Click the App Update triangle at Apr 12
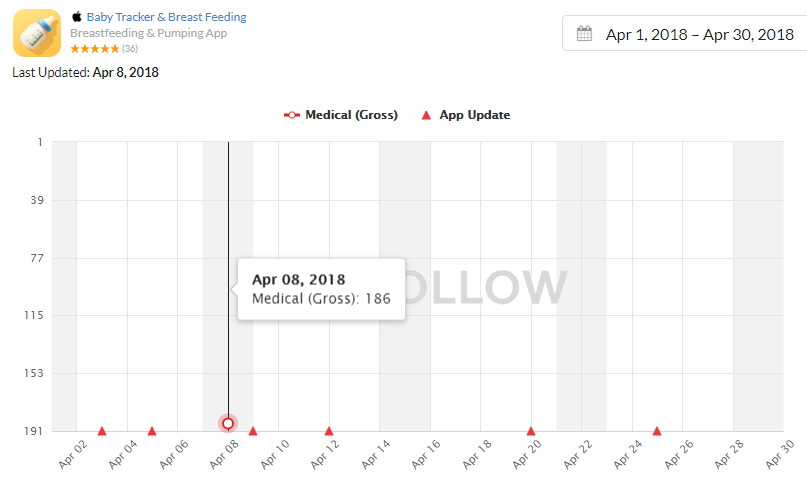 329,431
